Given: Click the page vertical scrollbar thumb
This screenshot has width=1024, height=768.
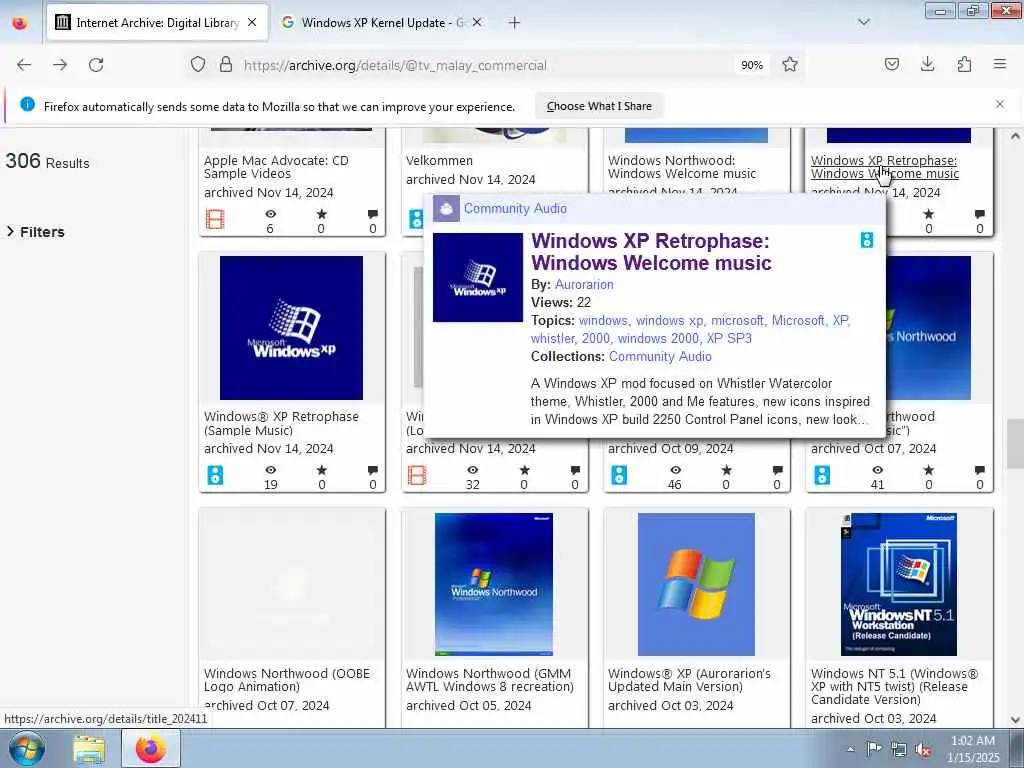Looking at the screenshot, I should 1014,443.
